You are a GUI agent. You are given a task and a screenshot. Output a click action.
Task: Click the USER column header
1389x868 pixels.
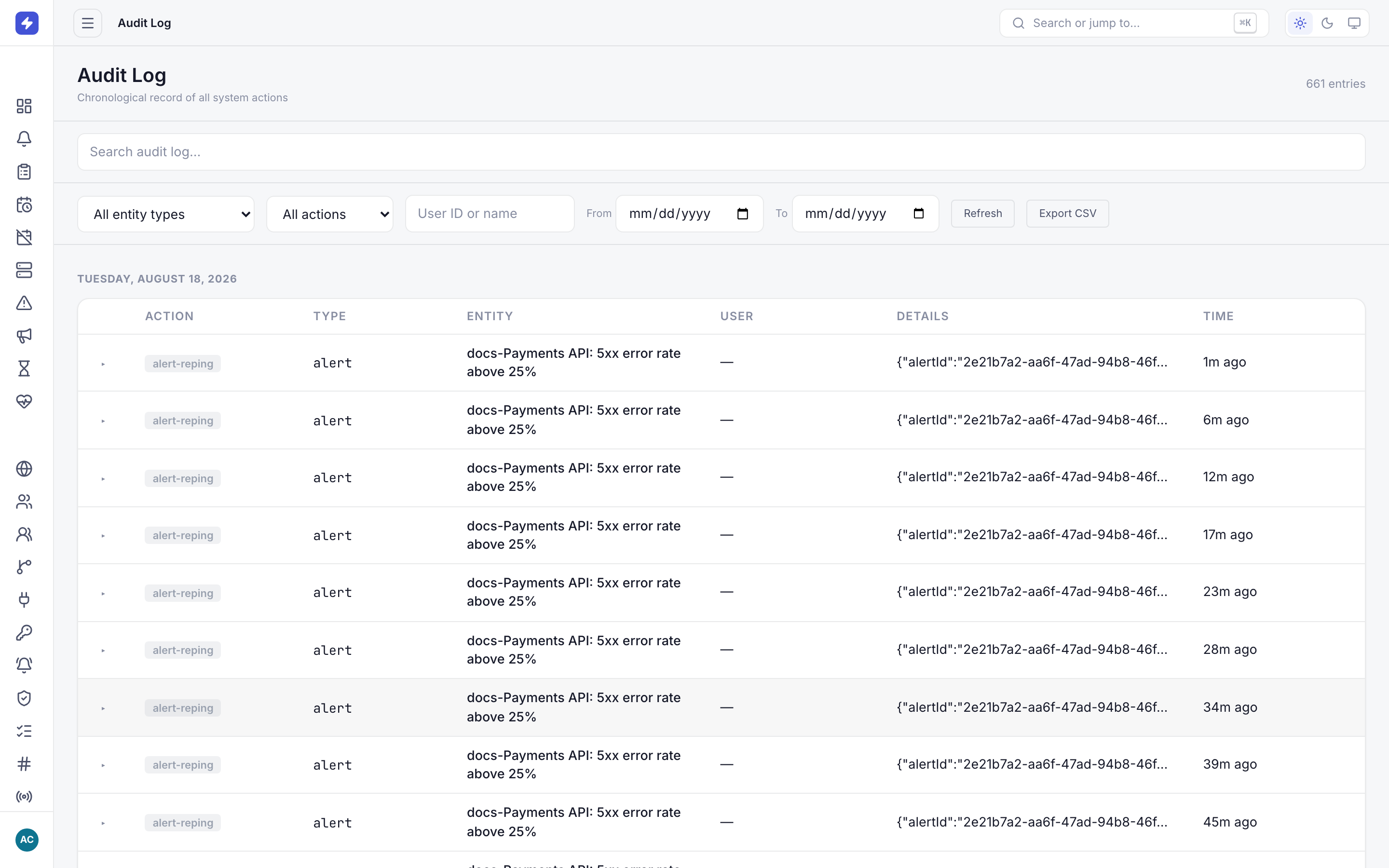coord(736,316)
